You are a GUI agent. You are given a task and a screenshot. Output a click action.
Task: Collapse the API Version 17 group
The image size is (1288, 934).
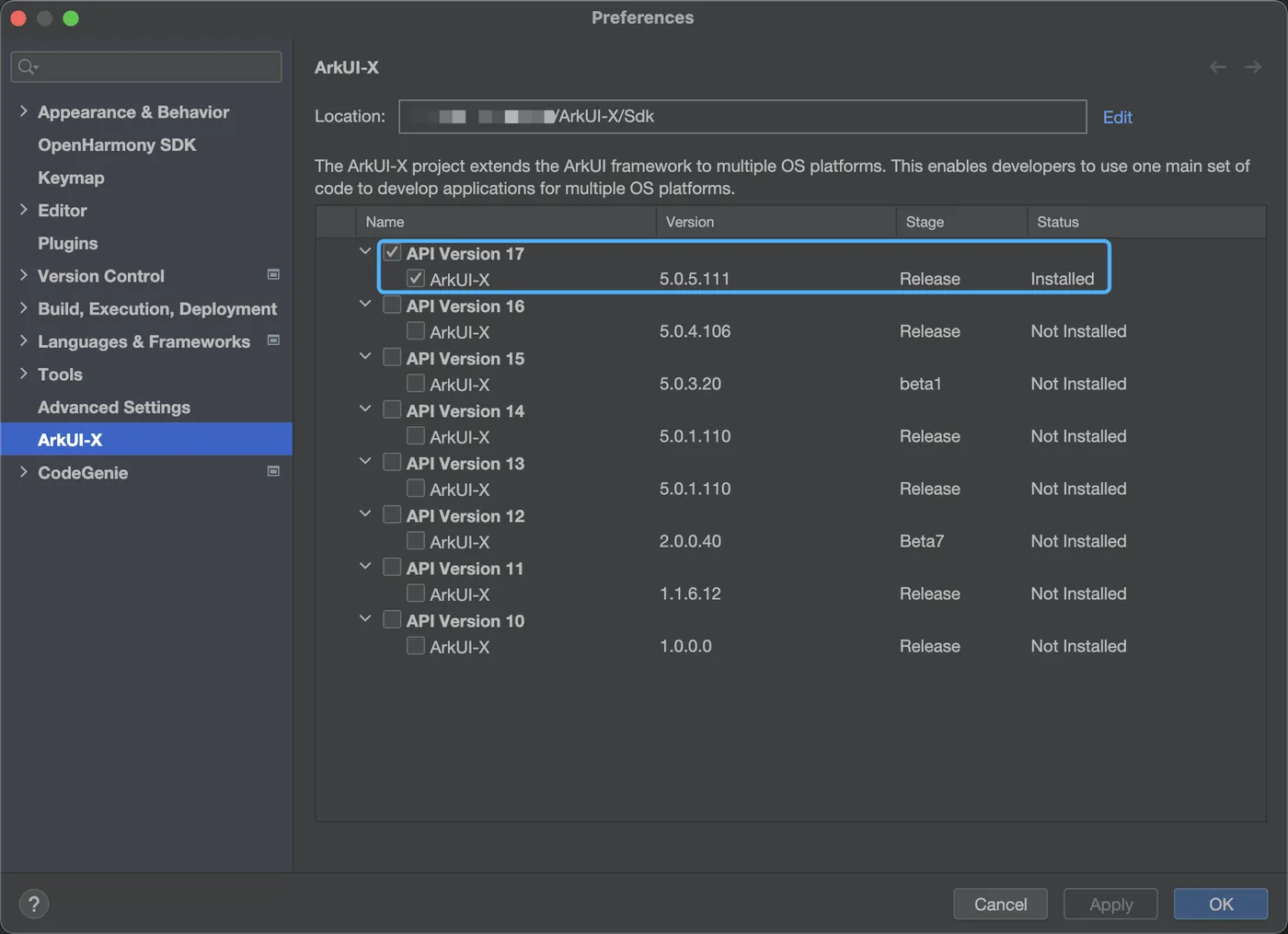[x=365, y=251]
